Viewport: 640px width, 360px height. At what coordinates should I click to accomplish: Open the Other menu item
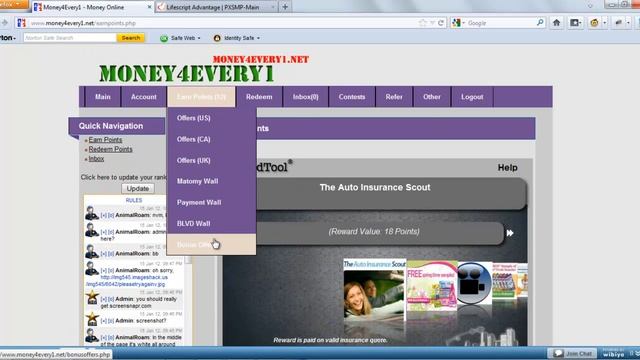tap(432, 97)
